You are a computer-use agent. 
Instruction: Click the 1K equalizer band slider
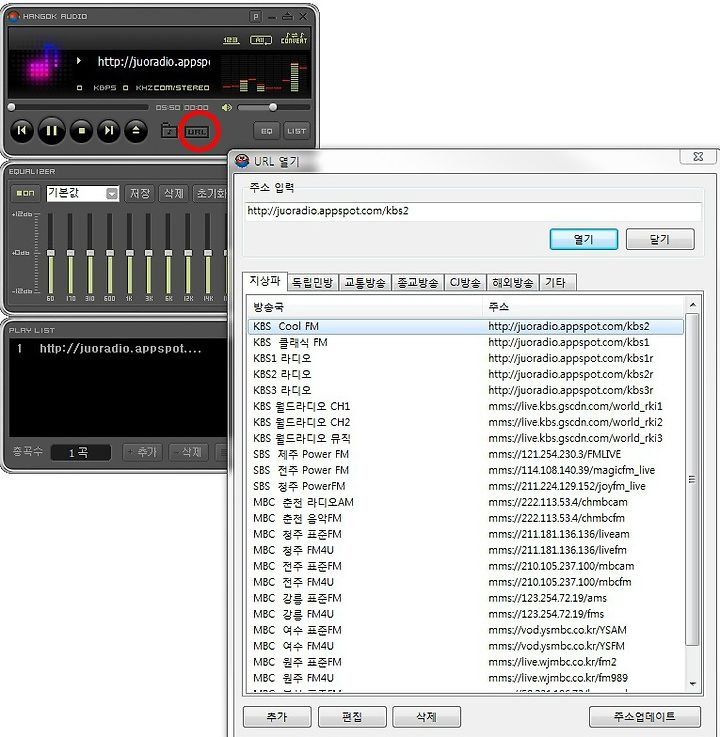pyautogui.click(x=129, y=253)
